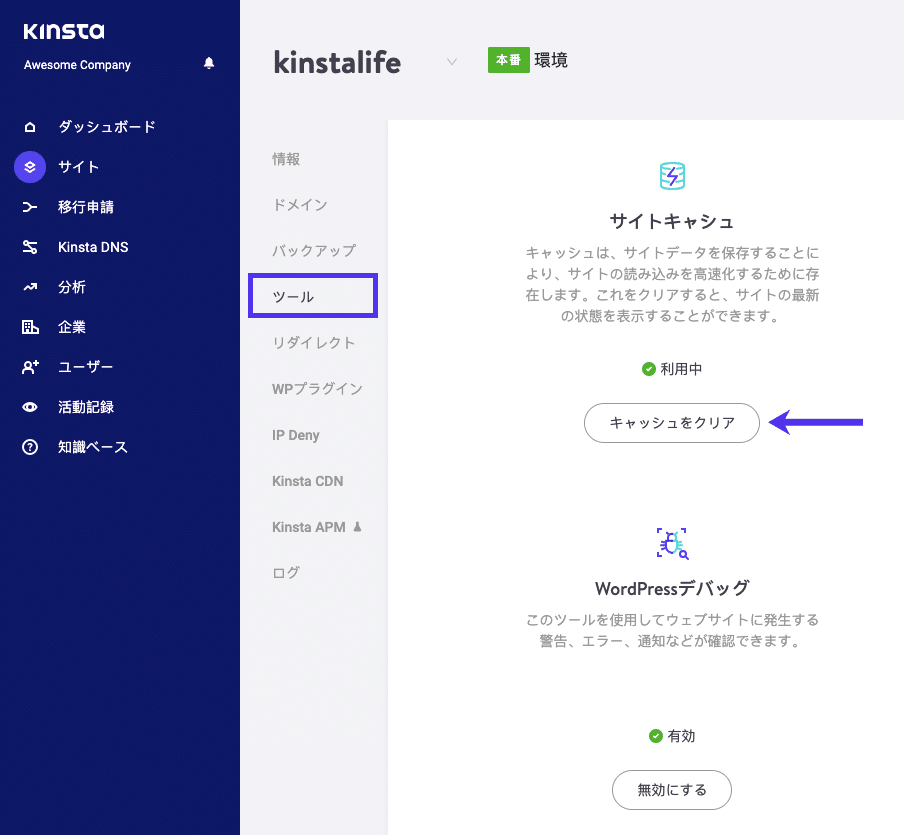Open 活動記録 activity log eye icon

[x=29, y=407]
